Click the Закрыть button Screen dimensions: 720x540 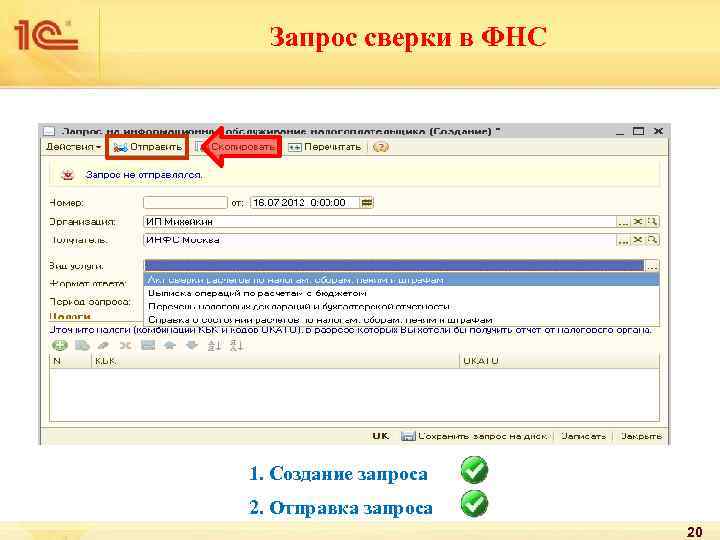click(641, 436)
